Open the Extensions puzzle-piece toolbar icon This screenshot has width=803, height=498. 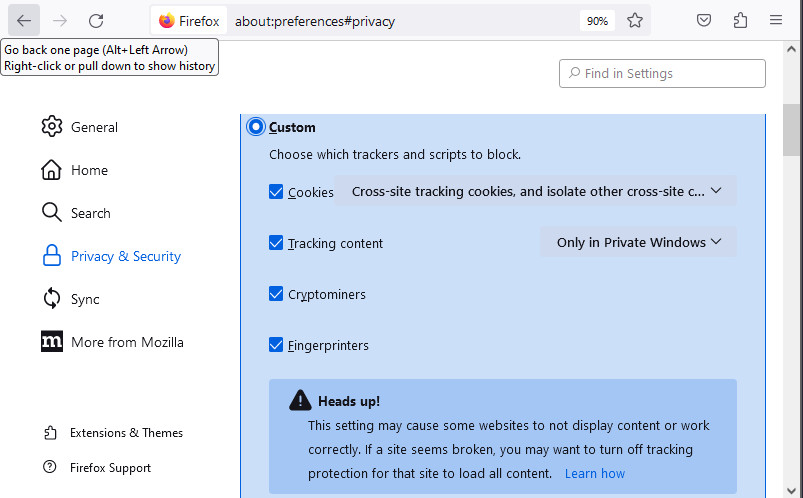click(741, 20)
